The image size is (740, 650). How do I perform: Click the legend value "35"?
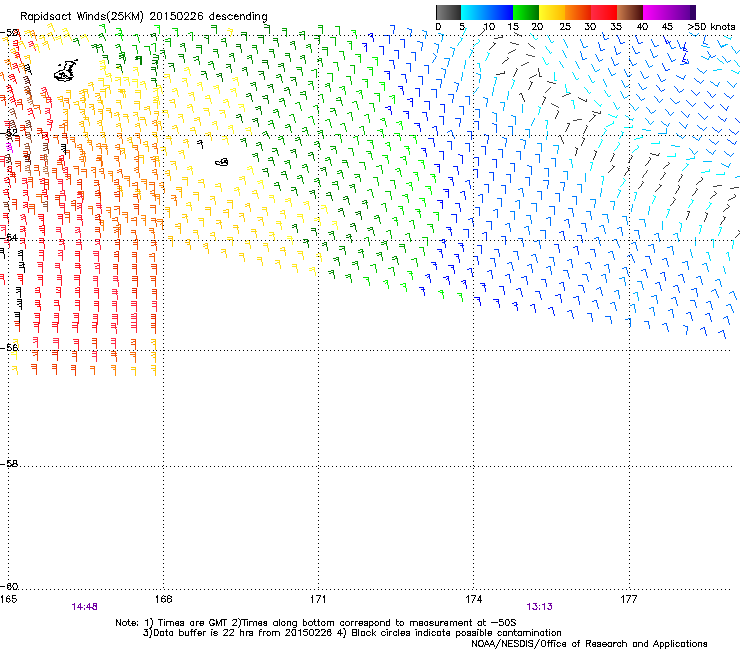pos(616,27)
